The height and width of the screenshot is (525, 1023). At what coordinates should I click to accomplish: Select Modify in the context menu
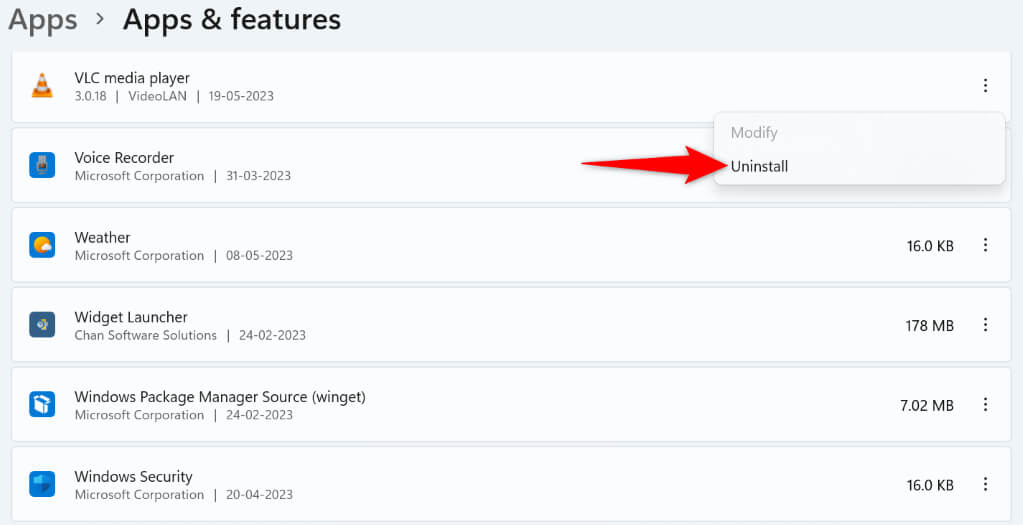[x=754, y=132]
